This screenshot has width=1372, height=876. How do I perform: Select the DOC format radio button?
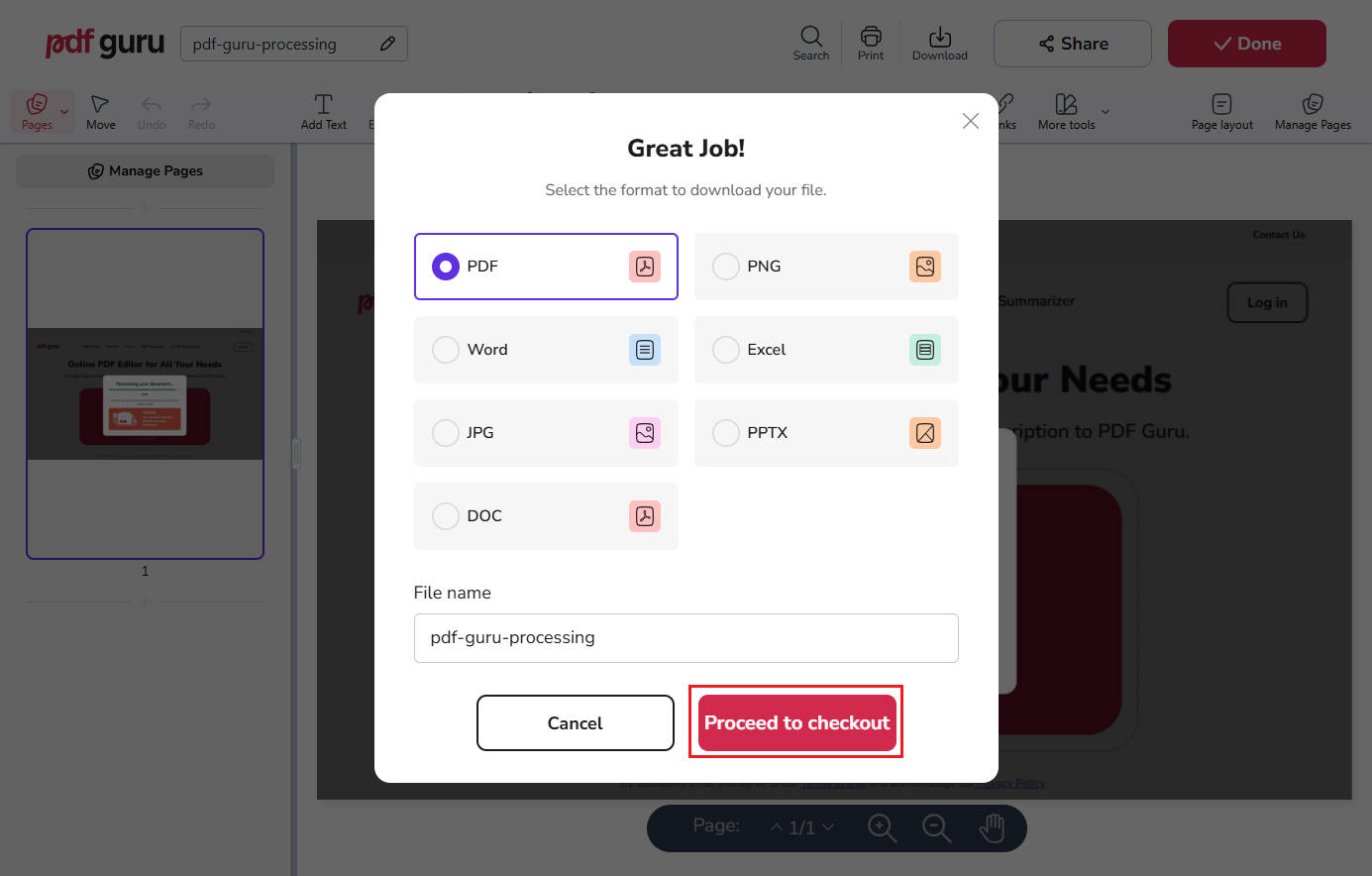[x=446, y=516]
